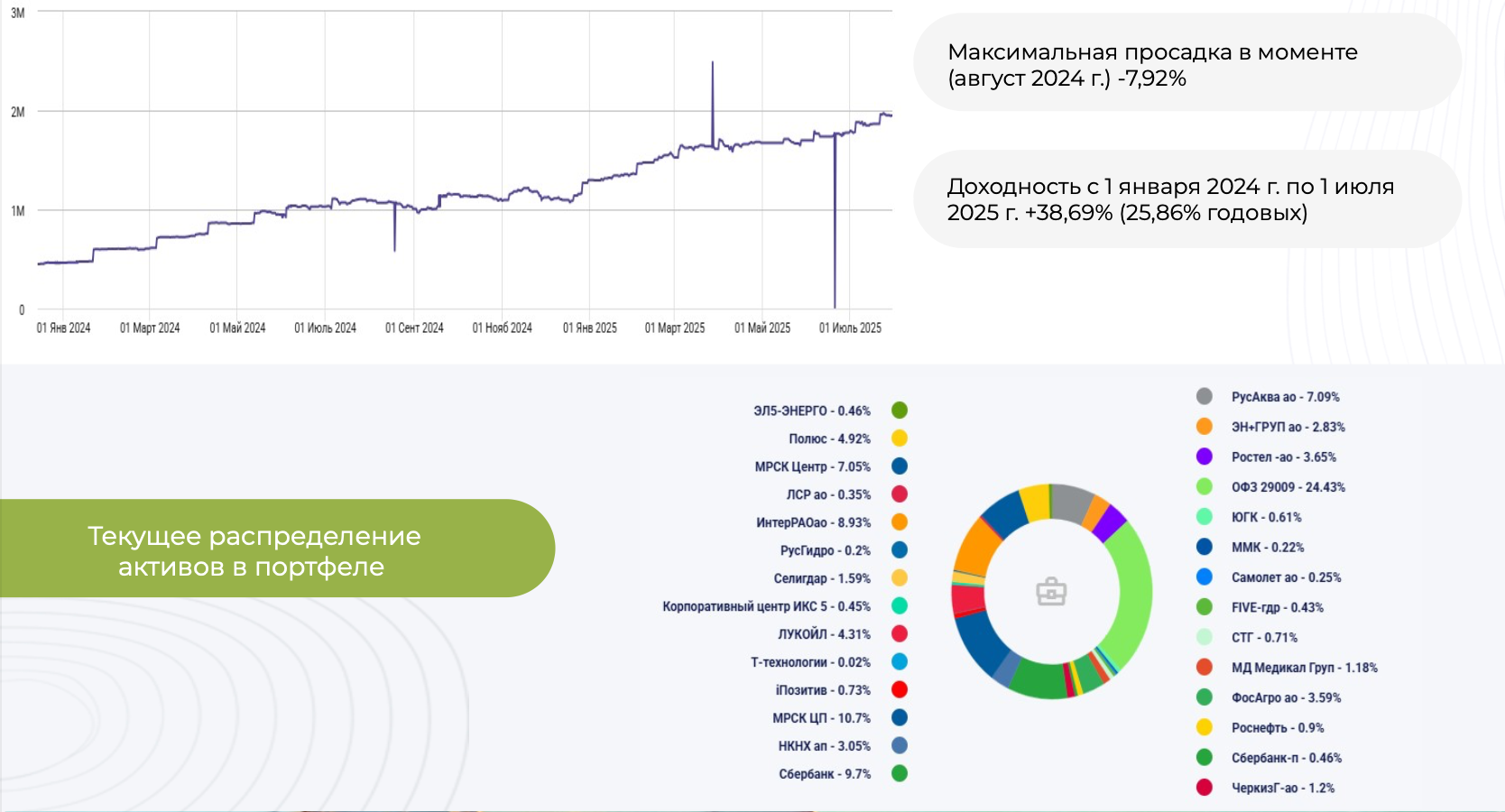Toggle the ЛУКОЙЛ - 4.31% legend label
Viewport: 1505px width, 812px height.
(824, 634)
